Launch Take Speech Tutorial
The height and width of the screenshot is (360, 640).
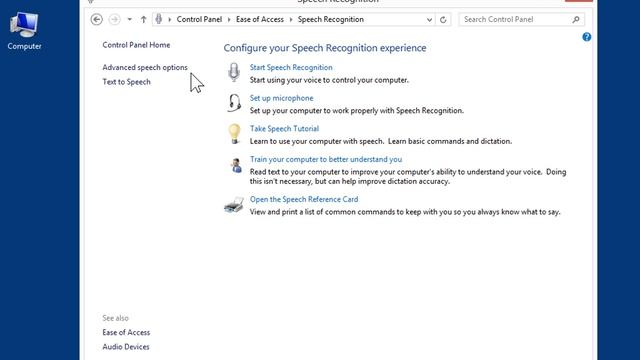(x=284, y=129)
